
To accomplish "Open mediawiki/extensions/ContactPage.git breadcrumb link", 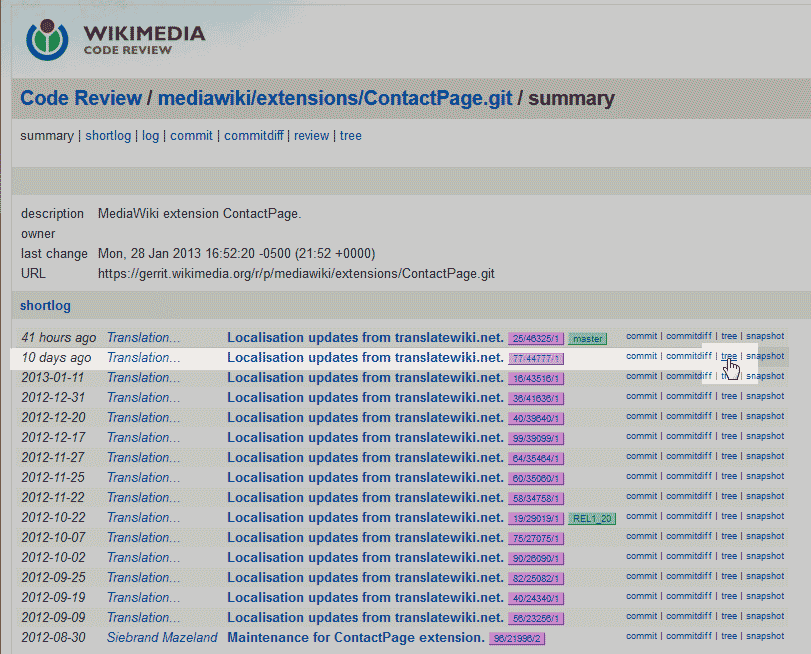I will (x=335, y=98).
